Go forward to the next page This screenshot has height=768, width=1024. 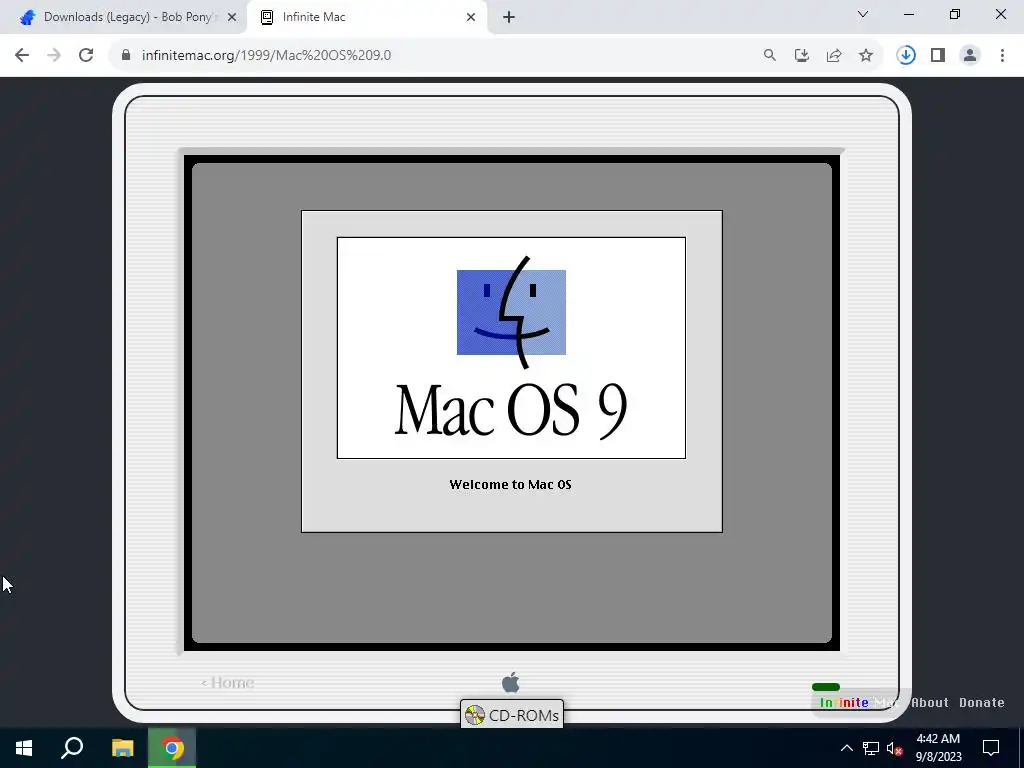[54, 55]
